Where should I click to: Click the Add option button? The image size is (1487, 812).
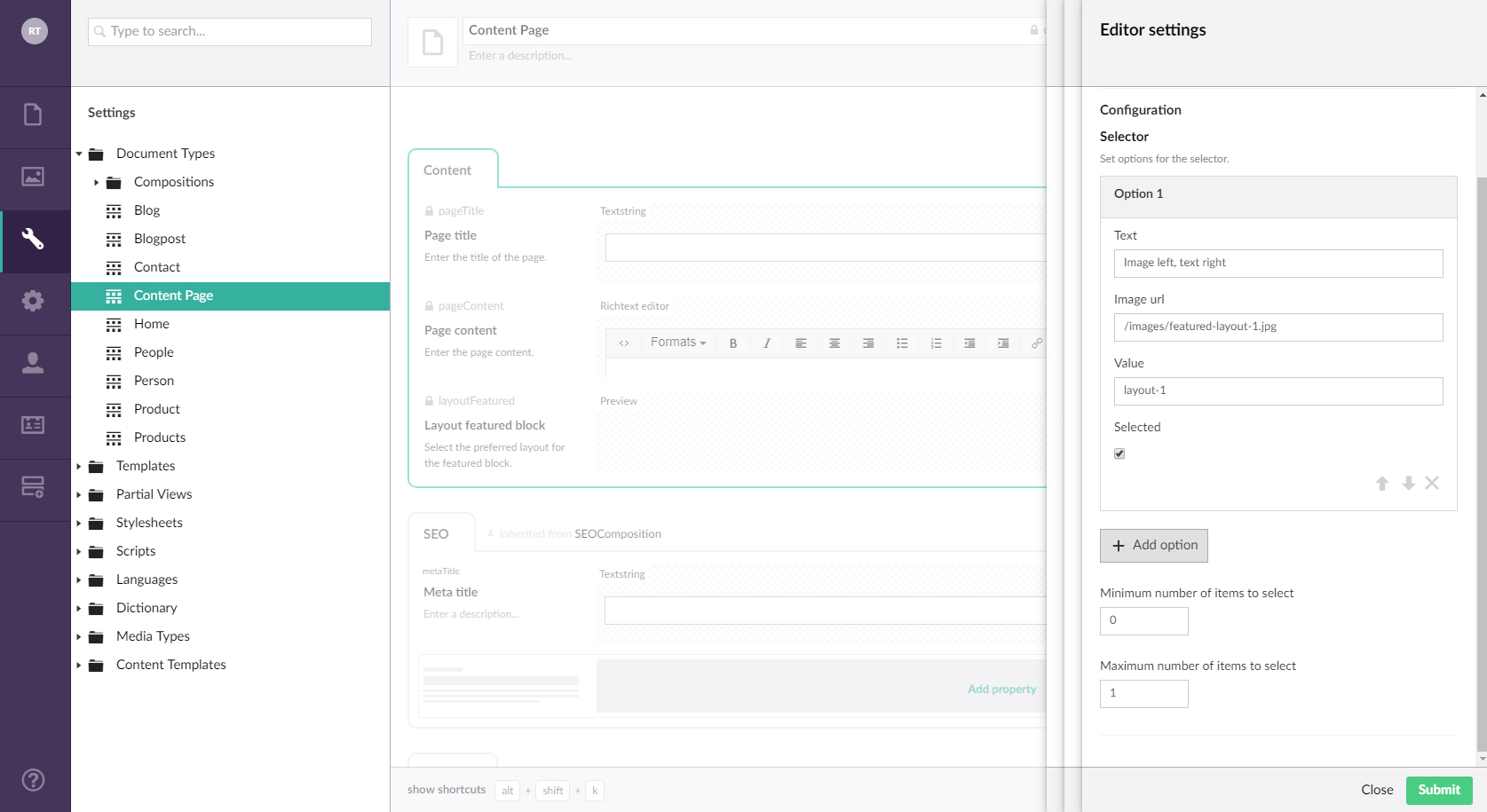(1154, 546)
